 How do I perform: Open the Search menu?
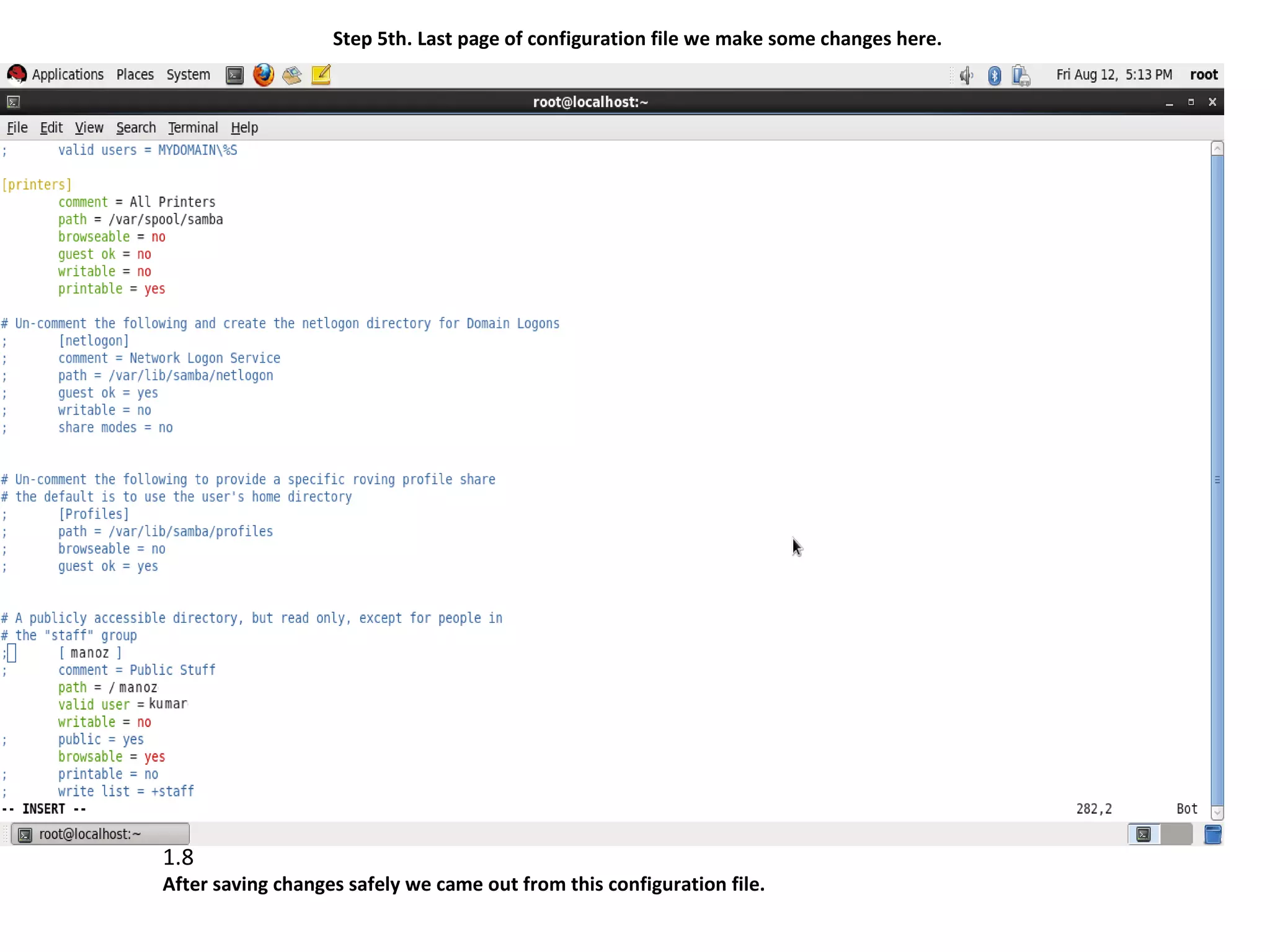click(x=136, y=128)
